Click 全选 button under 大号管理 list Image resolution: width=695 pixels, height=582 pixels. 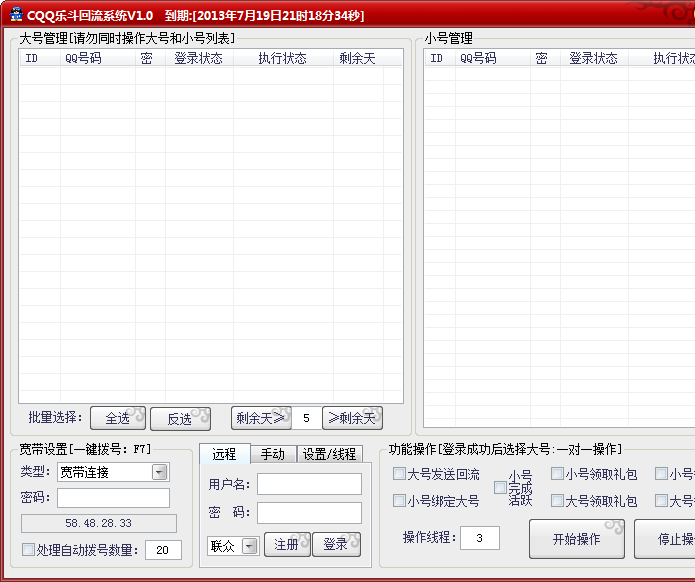coord(118,418)
